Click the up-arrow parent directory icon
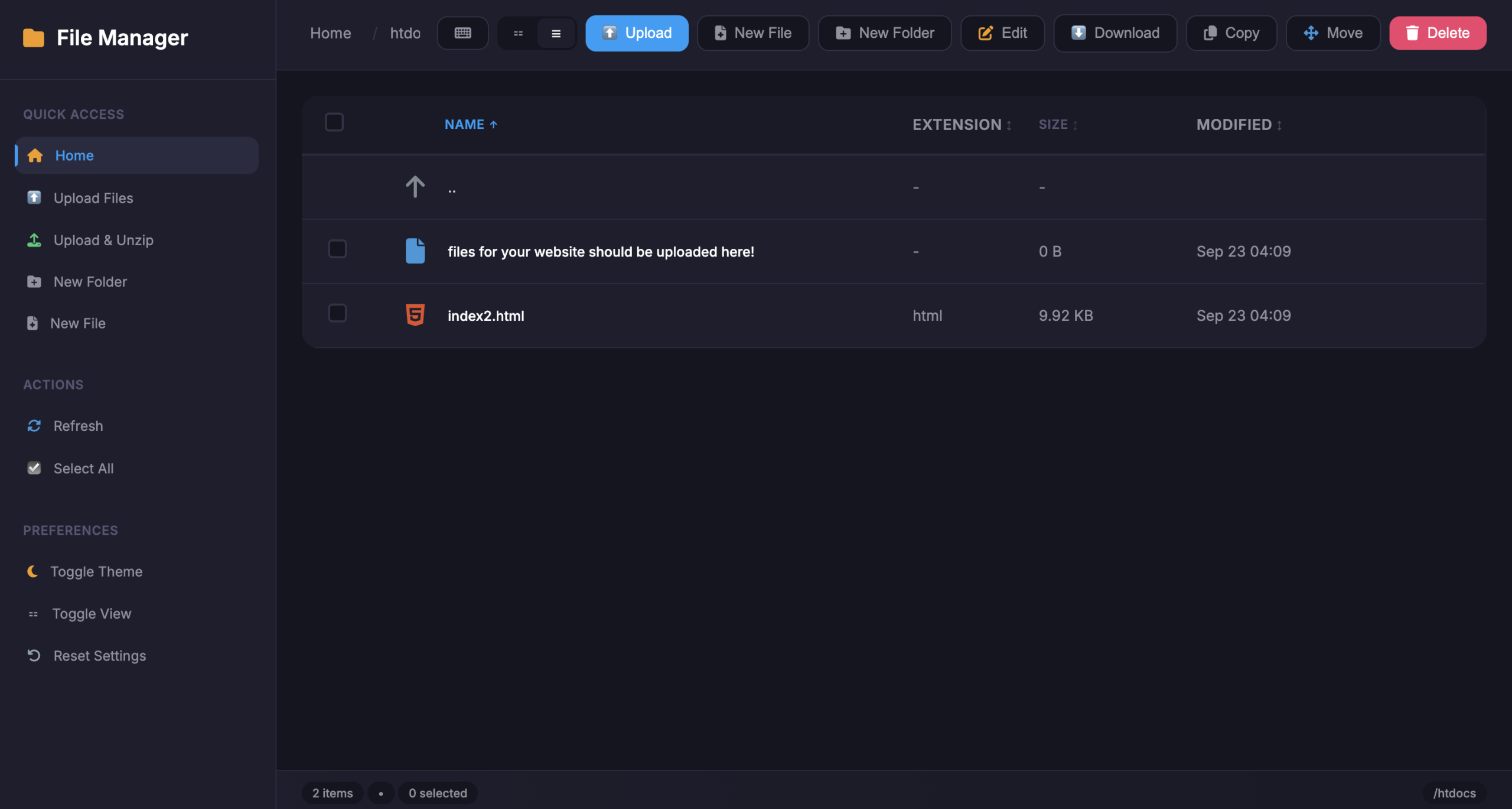 [x=415, y=187]
